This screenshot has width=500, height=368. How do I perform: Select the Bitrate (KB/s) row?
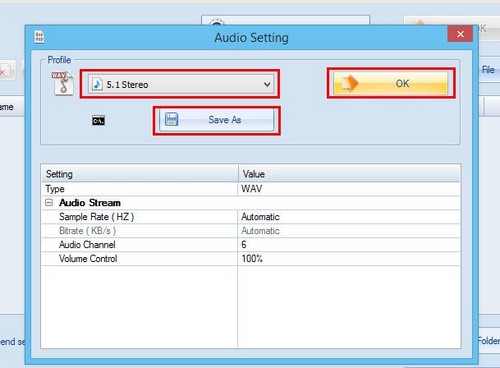coord(251,231)
